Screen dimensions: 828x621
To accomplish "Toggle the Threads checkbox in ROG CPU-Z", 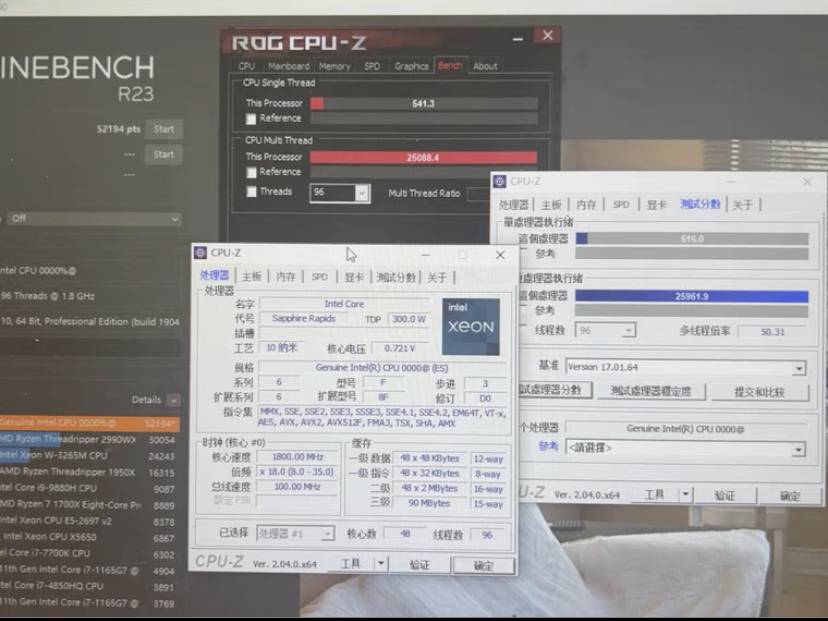I will (x=251, y=192).
